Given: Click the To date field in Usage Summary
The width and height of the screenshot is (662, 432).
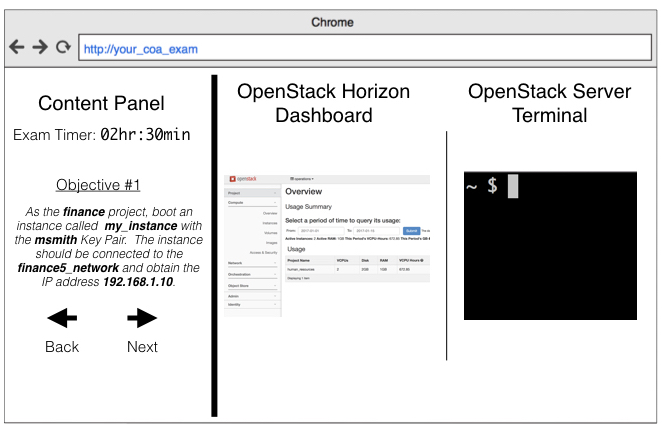Looking at the screenshot, I should pyautogui.click(x=377, y=231).
